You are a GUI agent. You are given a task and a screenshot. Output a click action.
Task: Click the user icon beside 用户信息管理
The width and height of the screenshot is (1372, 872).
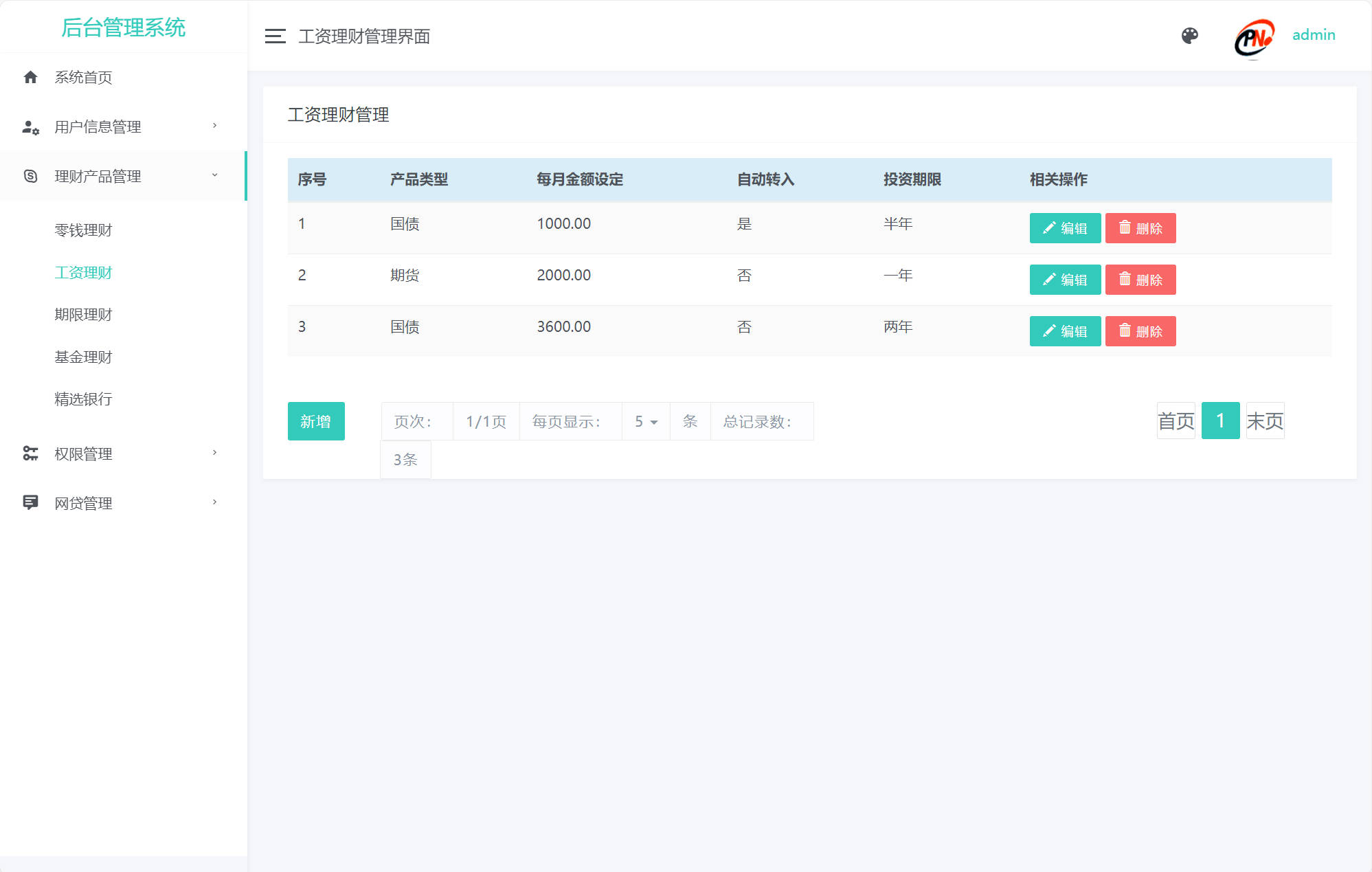pos(30,126)
